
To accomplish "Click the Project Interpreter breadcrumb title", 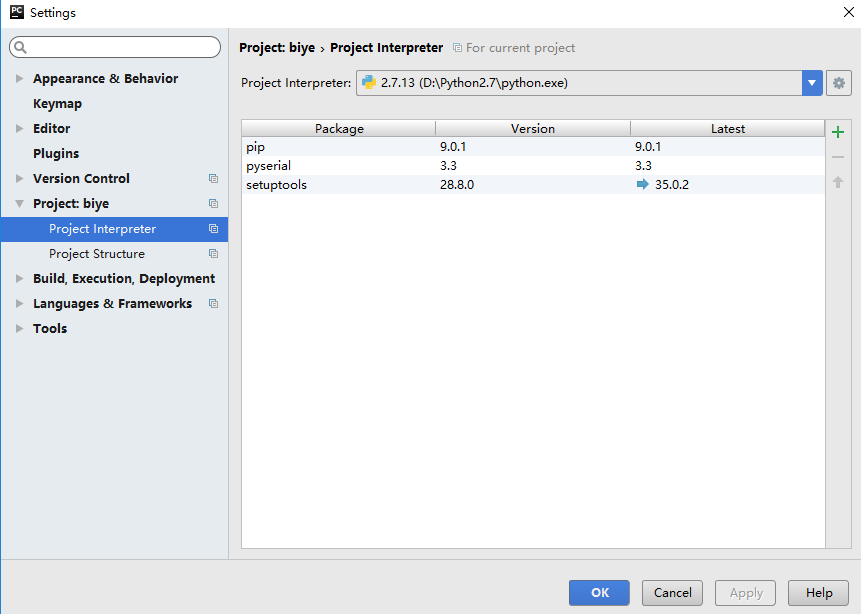I will [x=386, y=48].
